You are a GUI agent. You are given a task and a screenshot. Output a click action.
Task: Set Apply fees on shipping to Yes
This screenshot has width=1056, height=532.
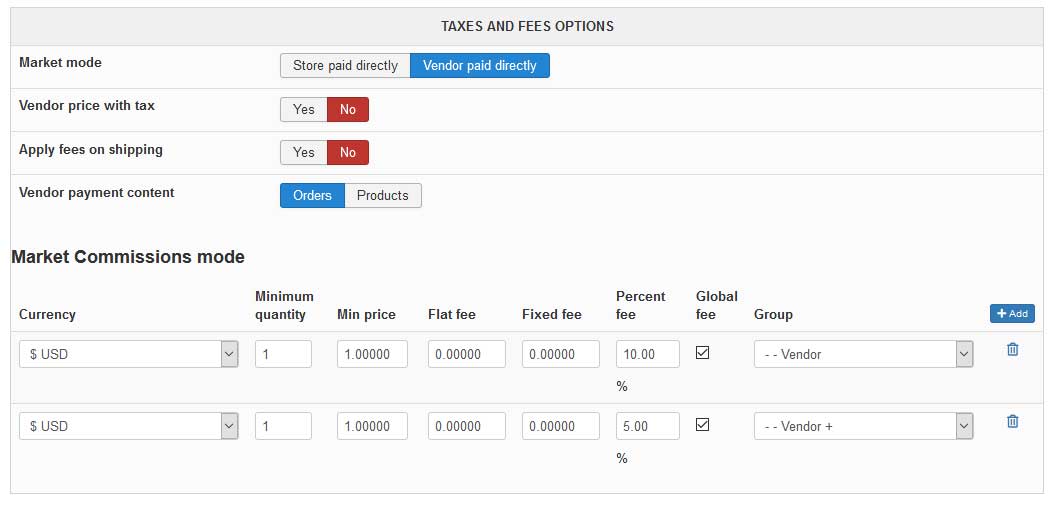[x=304, y=153]
